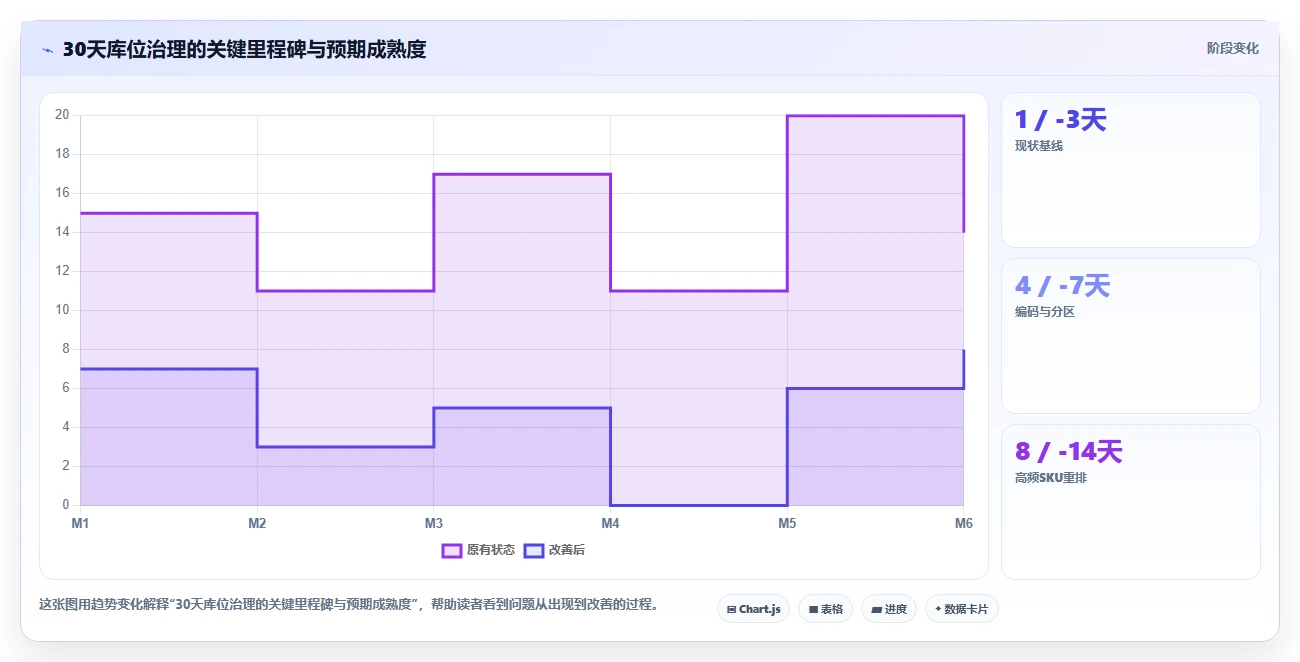Image resolution: width=1300 pixels, height=662 pixels.
Task: Click the 4 / -7天 value
Action: tap(1062, 286)
